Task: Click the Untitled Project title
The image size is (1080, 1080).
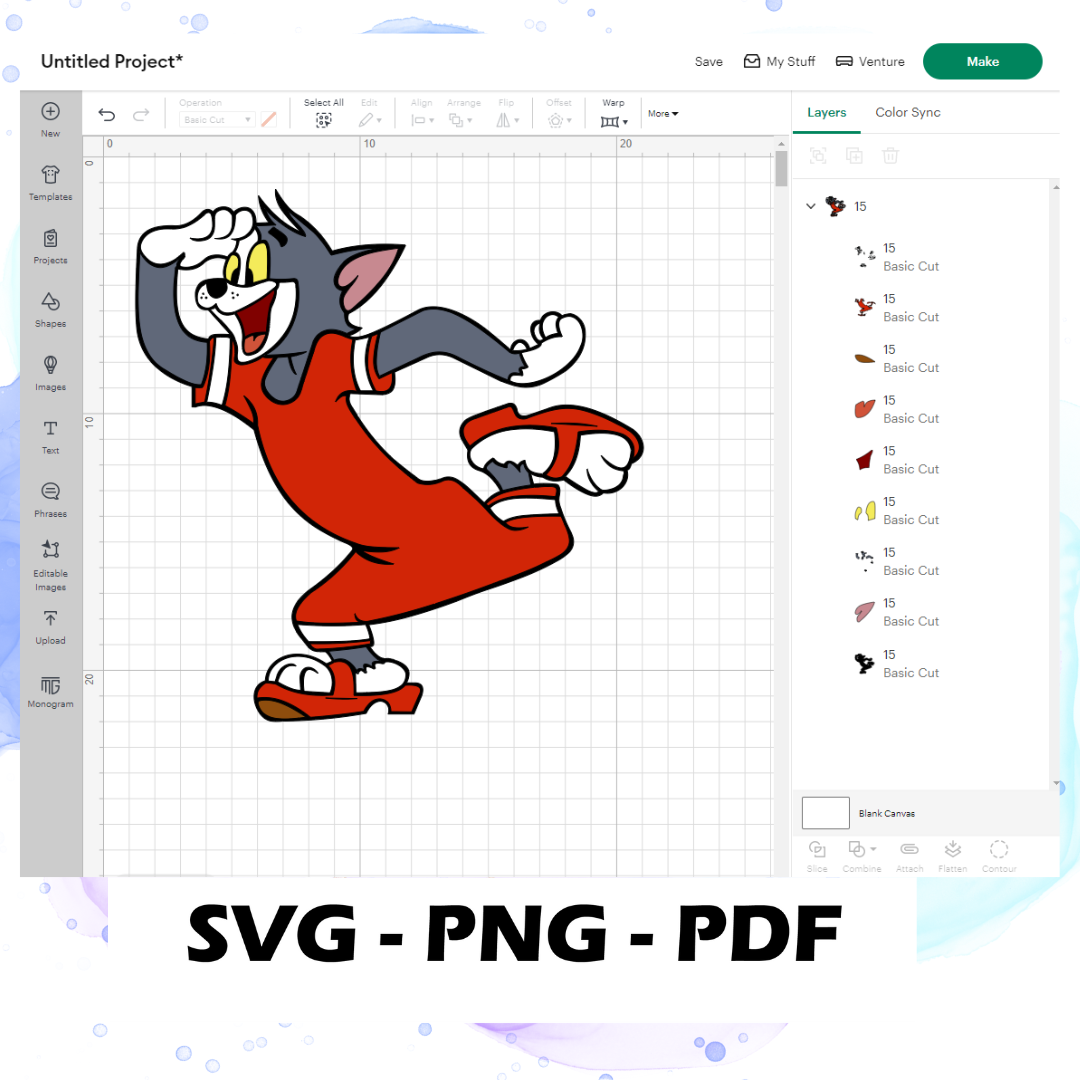Action: click(x=112, y=61)
